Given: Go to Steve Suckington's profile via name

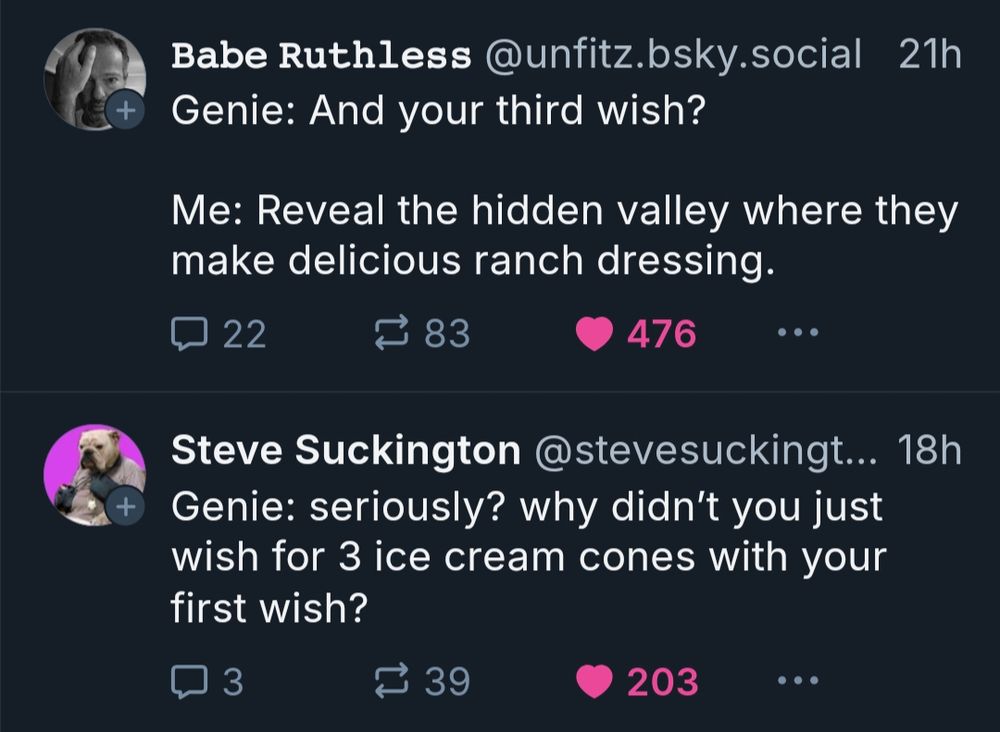Looking at the screenshot, I should (x=345, y=451).
